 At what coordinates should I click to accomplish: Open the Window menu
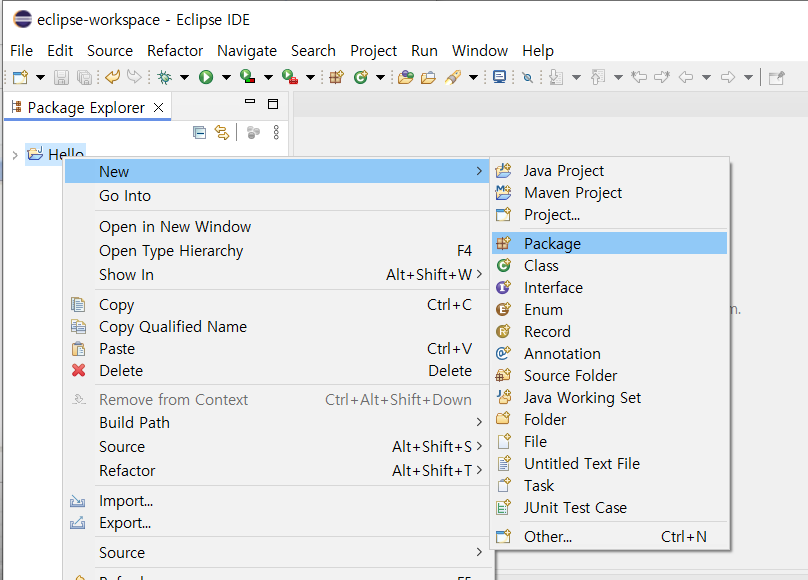point(480,50)
